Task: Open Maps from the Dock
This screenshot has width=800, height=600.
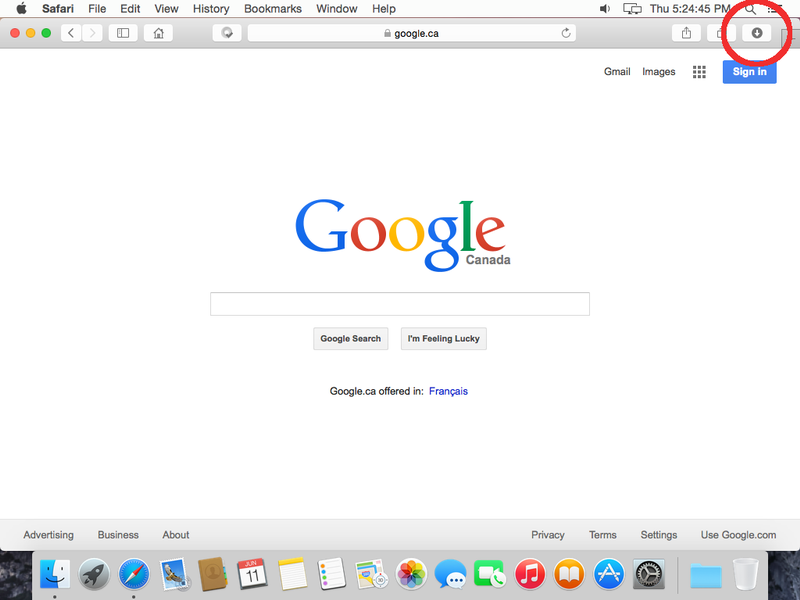Action: tap(371, 573)
